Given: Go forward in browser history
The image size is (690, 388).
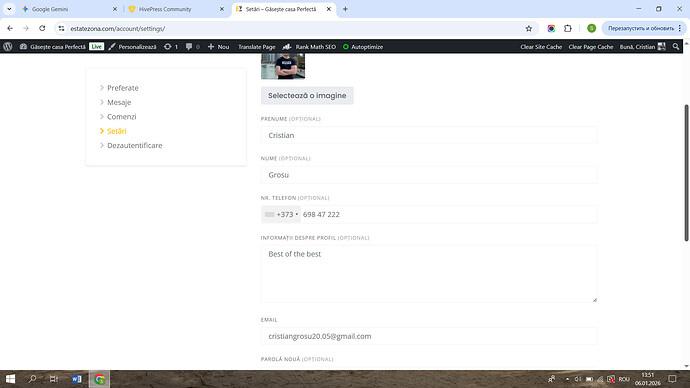Looking at the screenshot, I should [26, 28].
